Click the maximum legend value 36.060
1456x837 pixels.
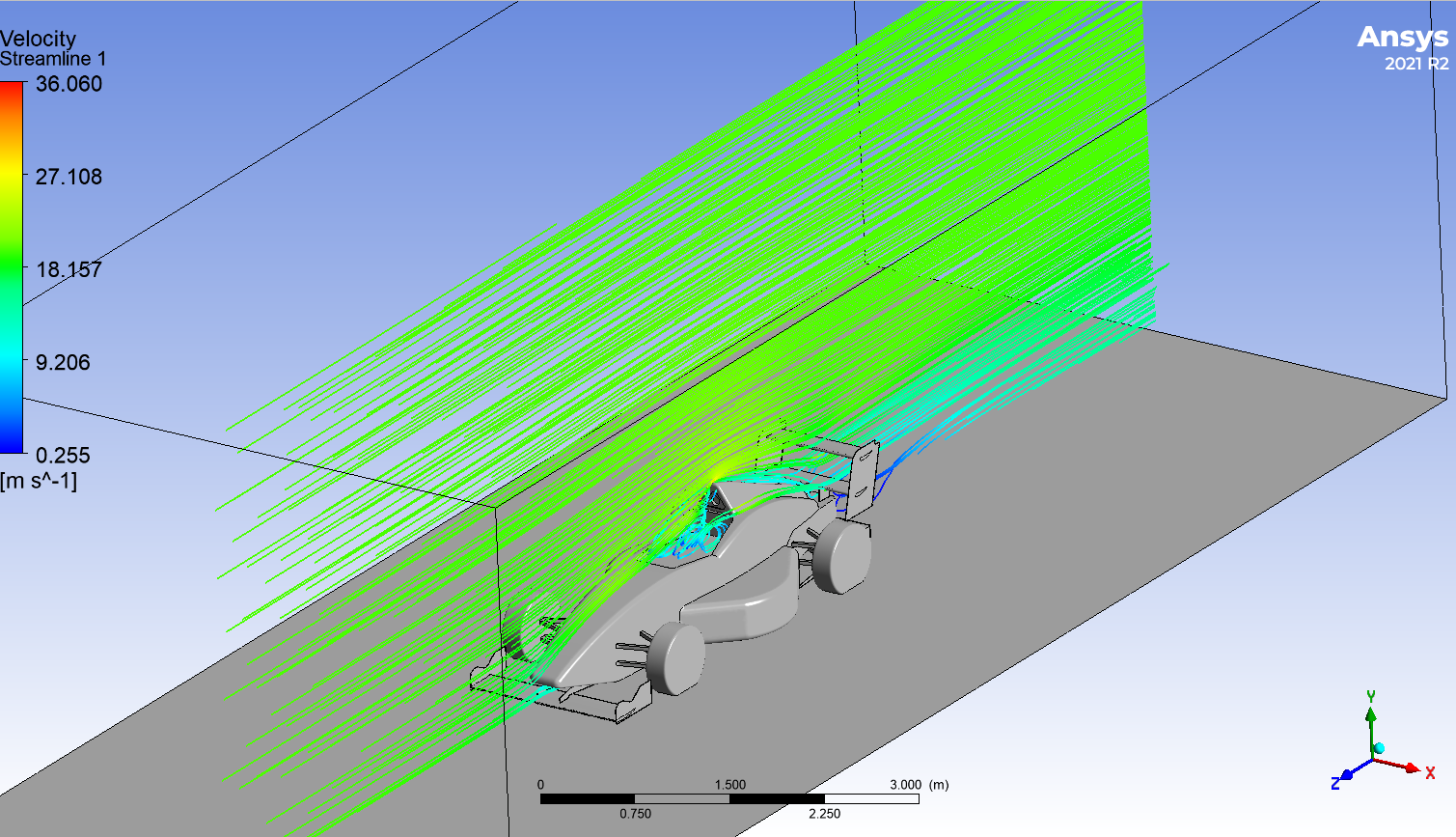(x=69, y=84)
